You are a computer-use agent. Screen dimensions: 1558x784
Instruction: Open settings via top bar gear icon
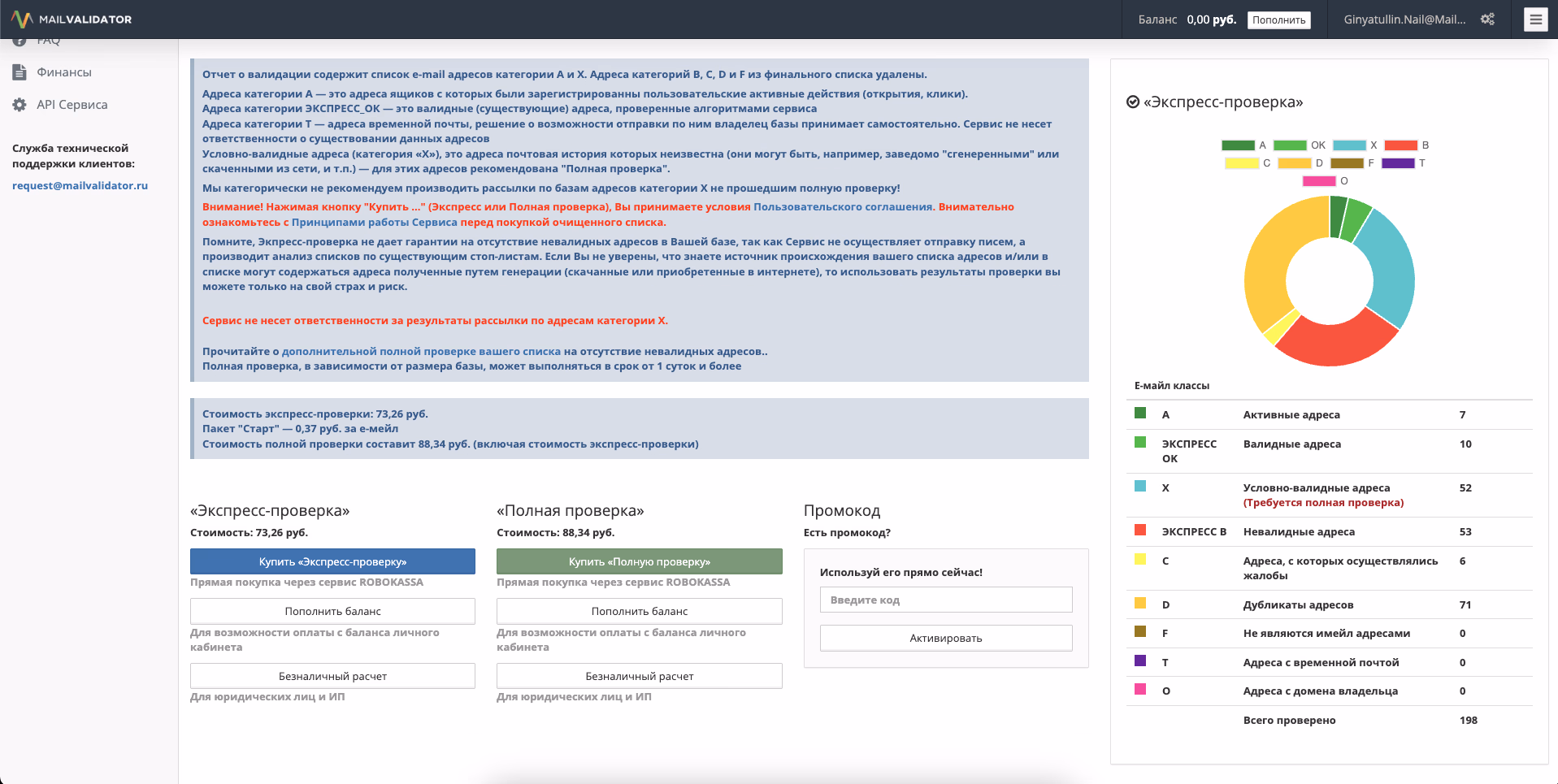click(x=1487, y=19)
